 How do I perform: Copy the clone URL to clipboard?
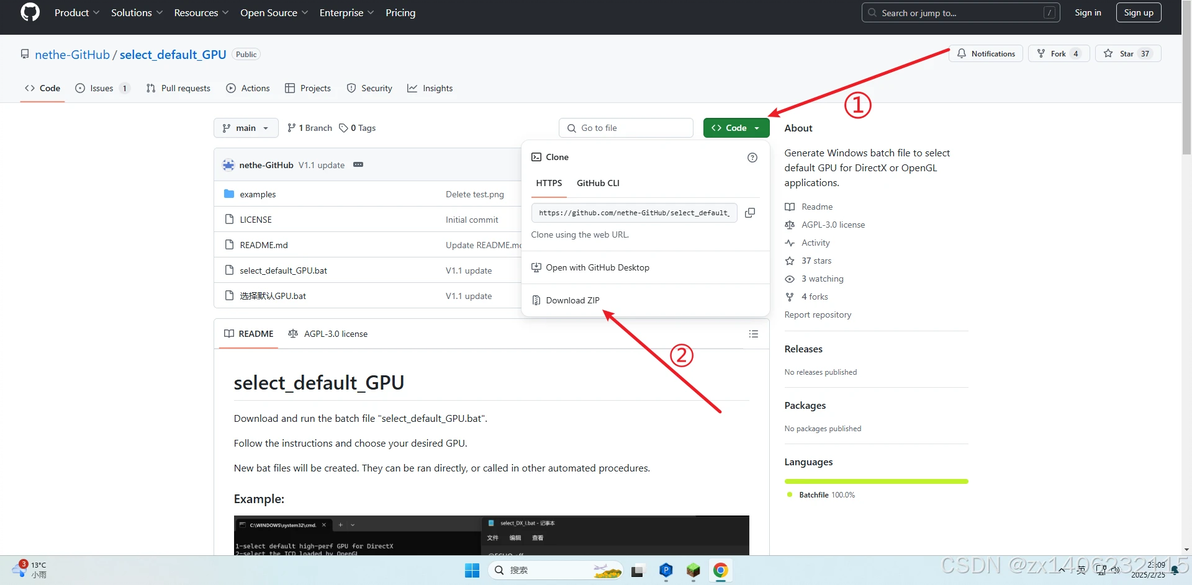point(750,213)
